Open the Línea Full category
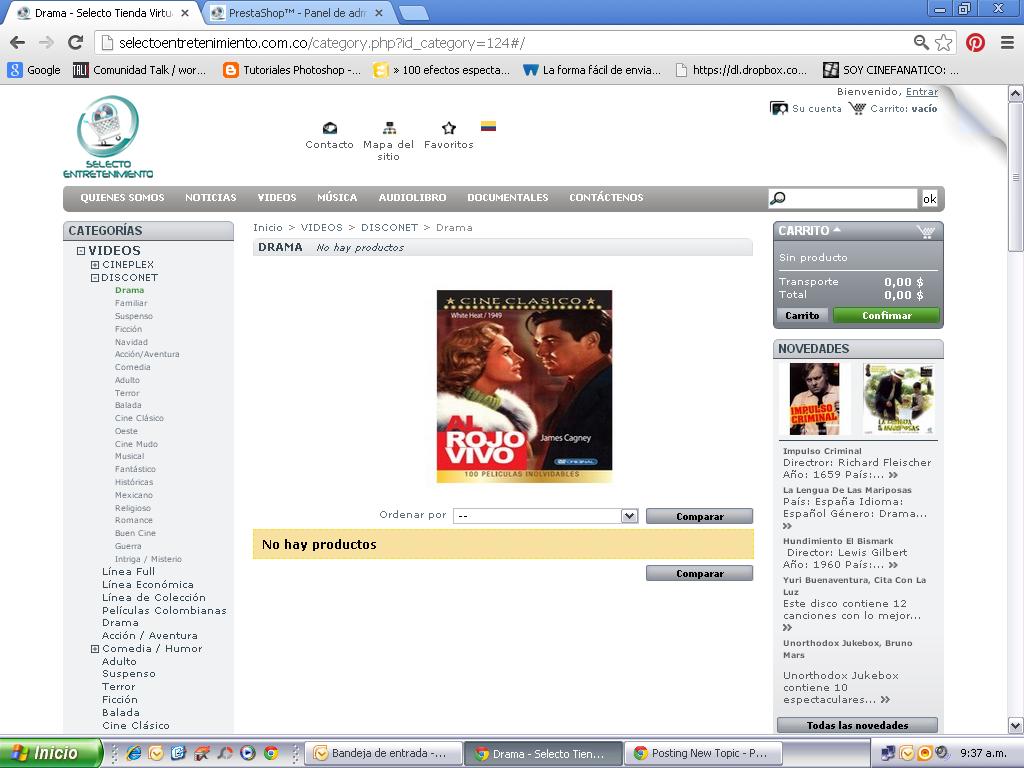 pos(129,571)
